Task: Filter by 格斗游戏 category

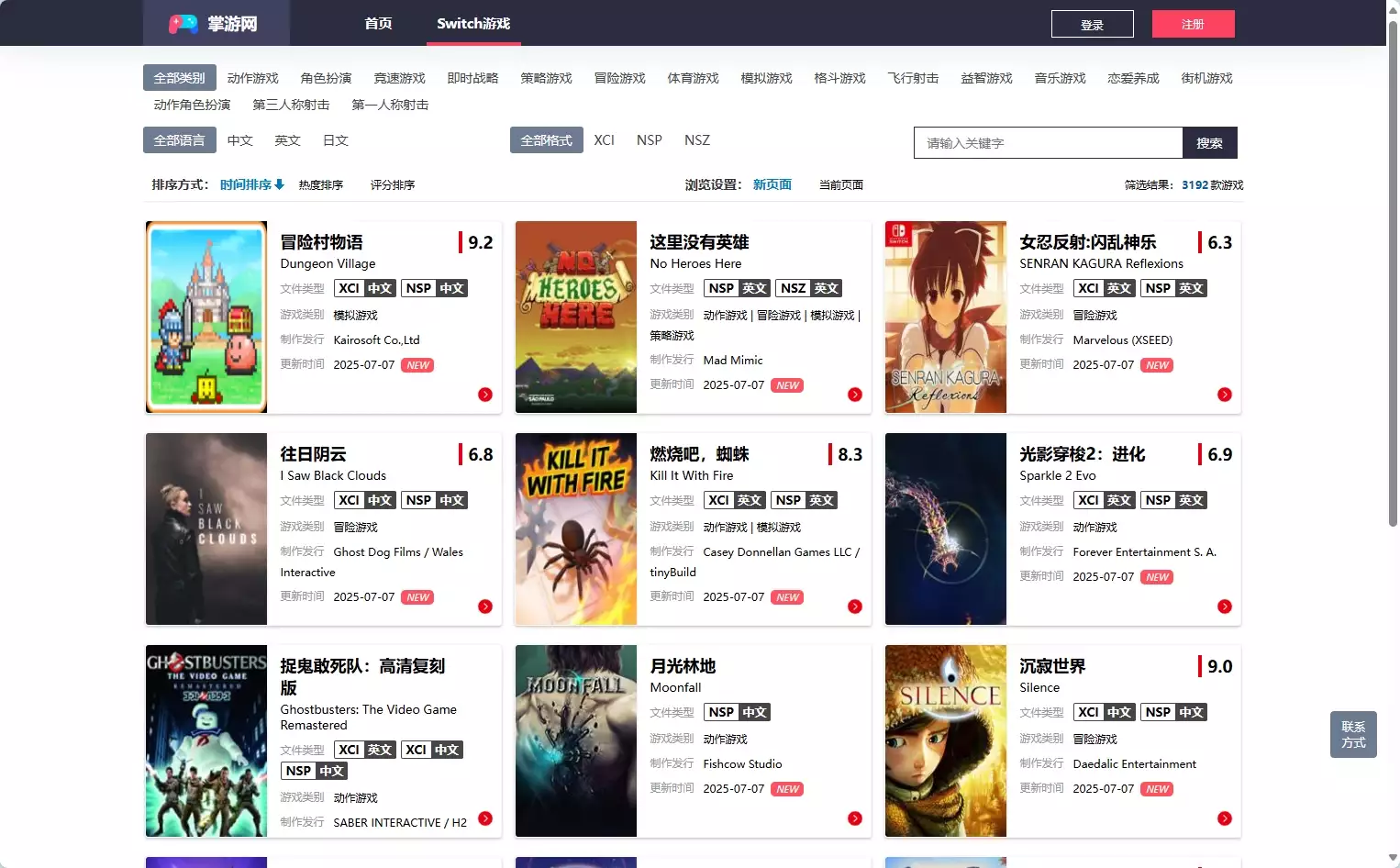Action: tap(840, 78)
